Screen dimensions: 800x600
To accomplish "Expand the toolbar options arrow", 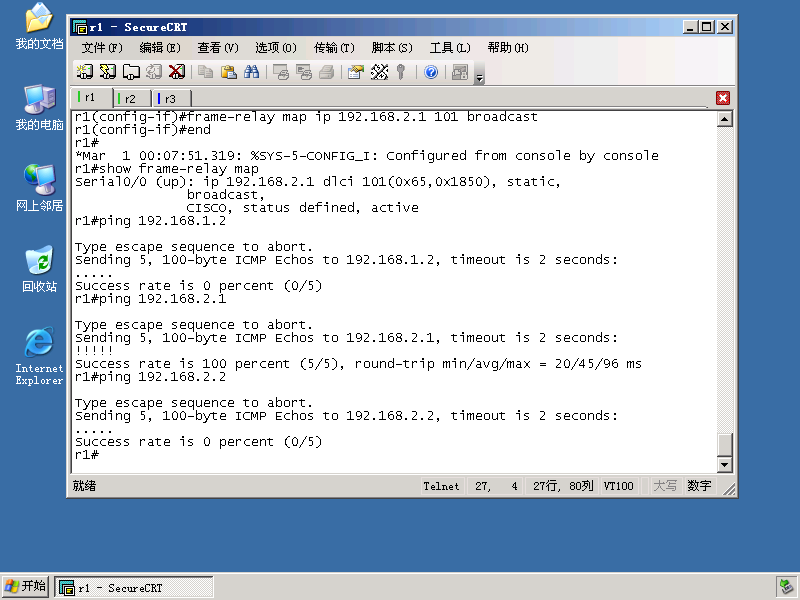I will point(479,78).
